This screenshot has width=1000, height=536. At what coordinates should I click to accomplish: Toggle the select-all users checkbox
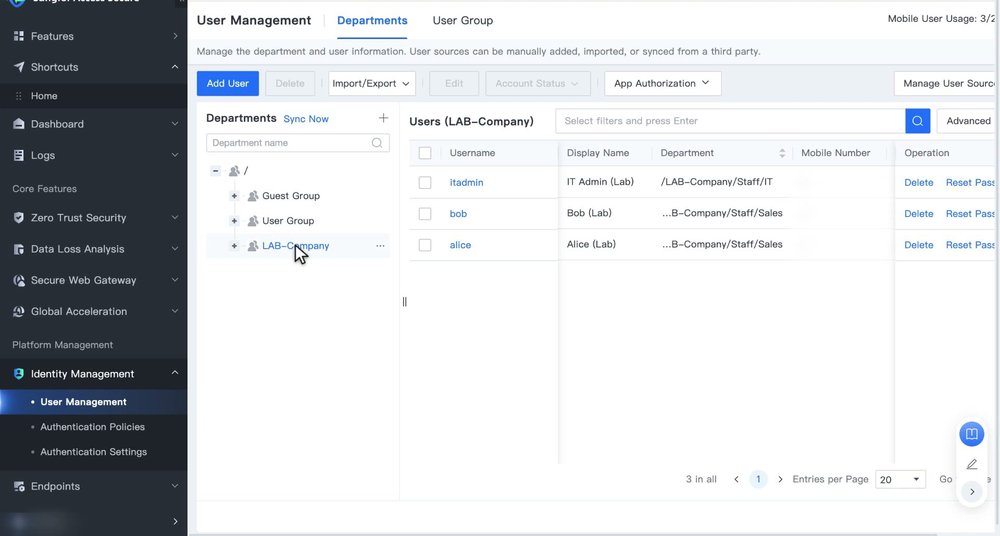pyautogui.click(x=425, y=153)
